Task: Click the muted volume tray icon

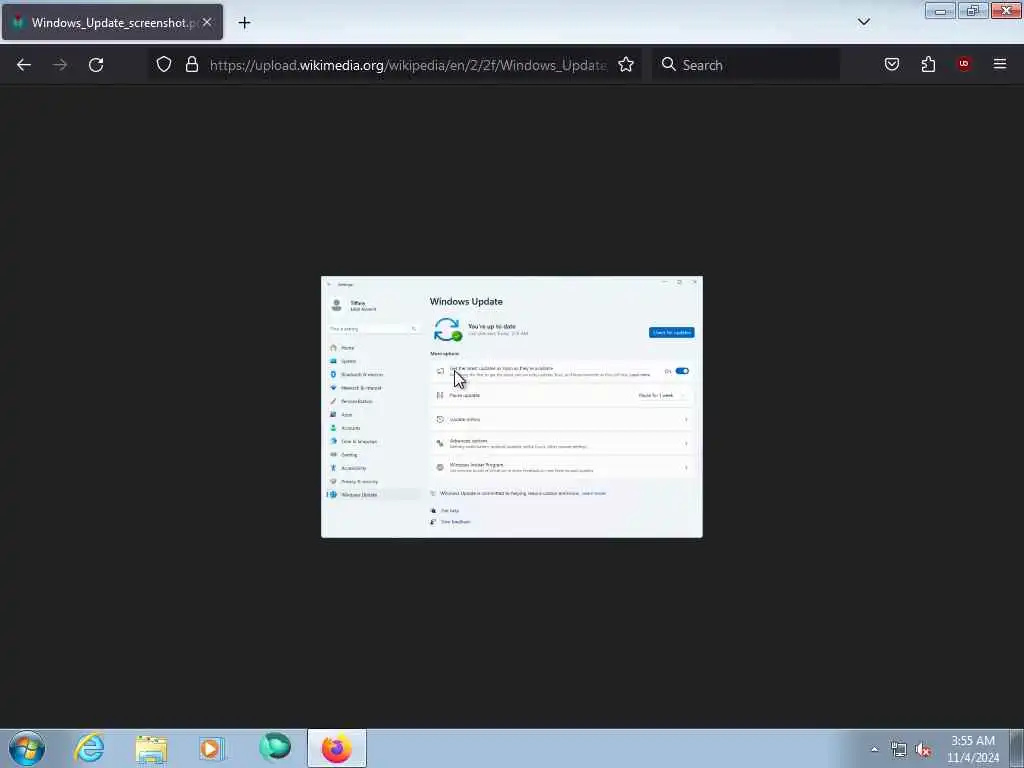Action: [x=923, y=750]
